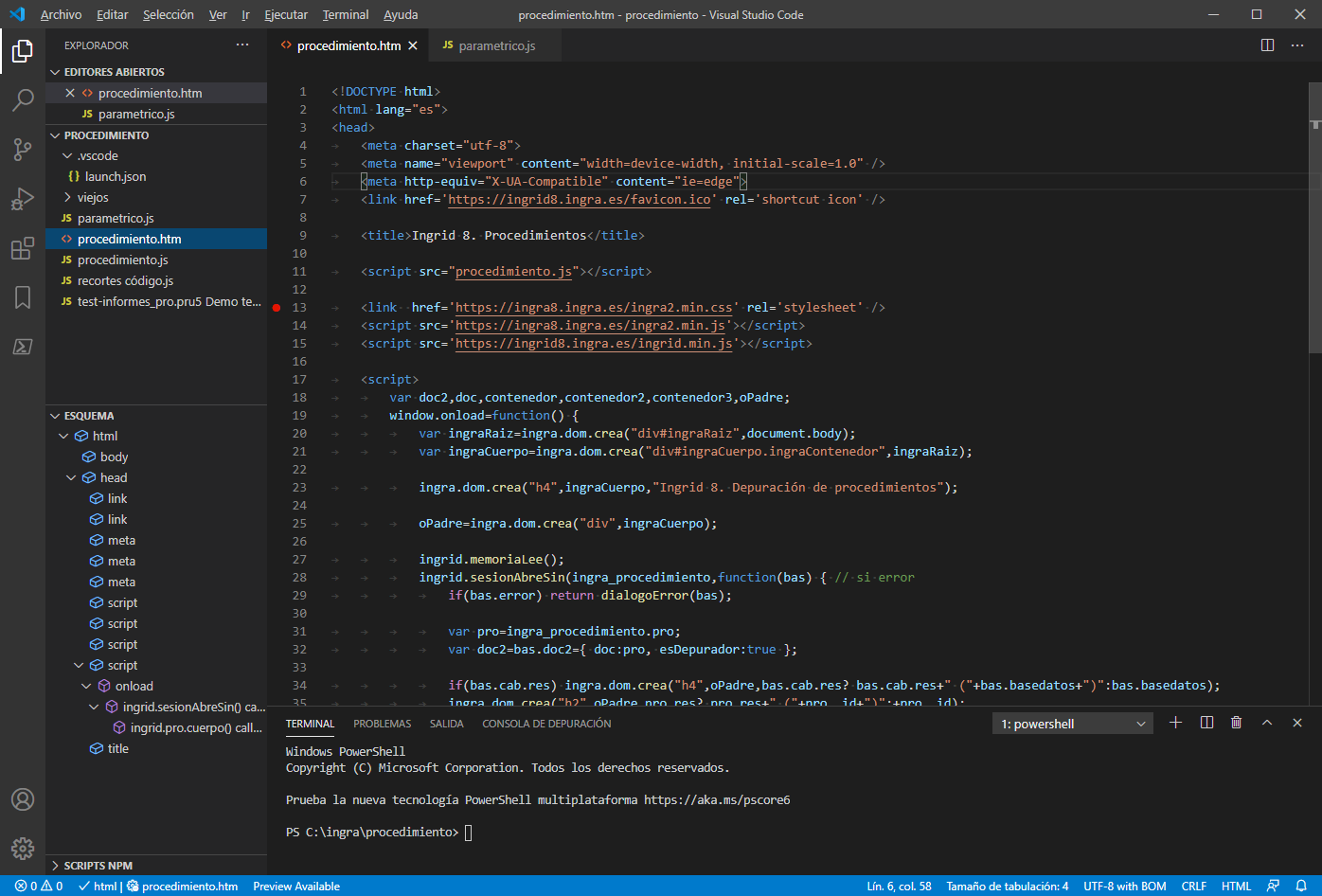The height and width of the screenshot is (896, 1322).
Task: Open the Run and Debug view
Action: tap(23, 199)
